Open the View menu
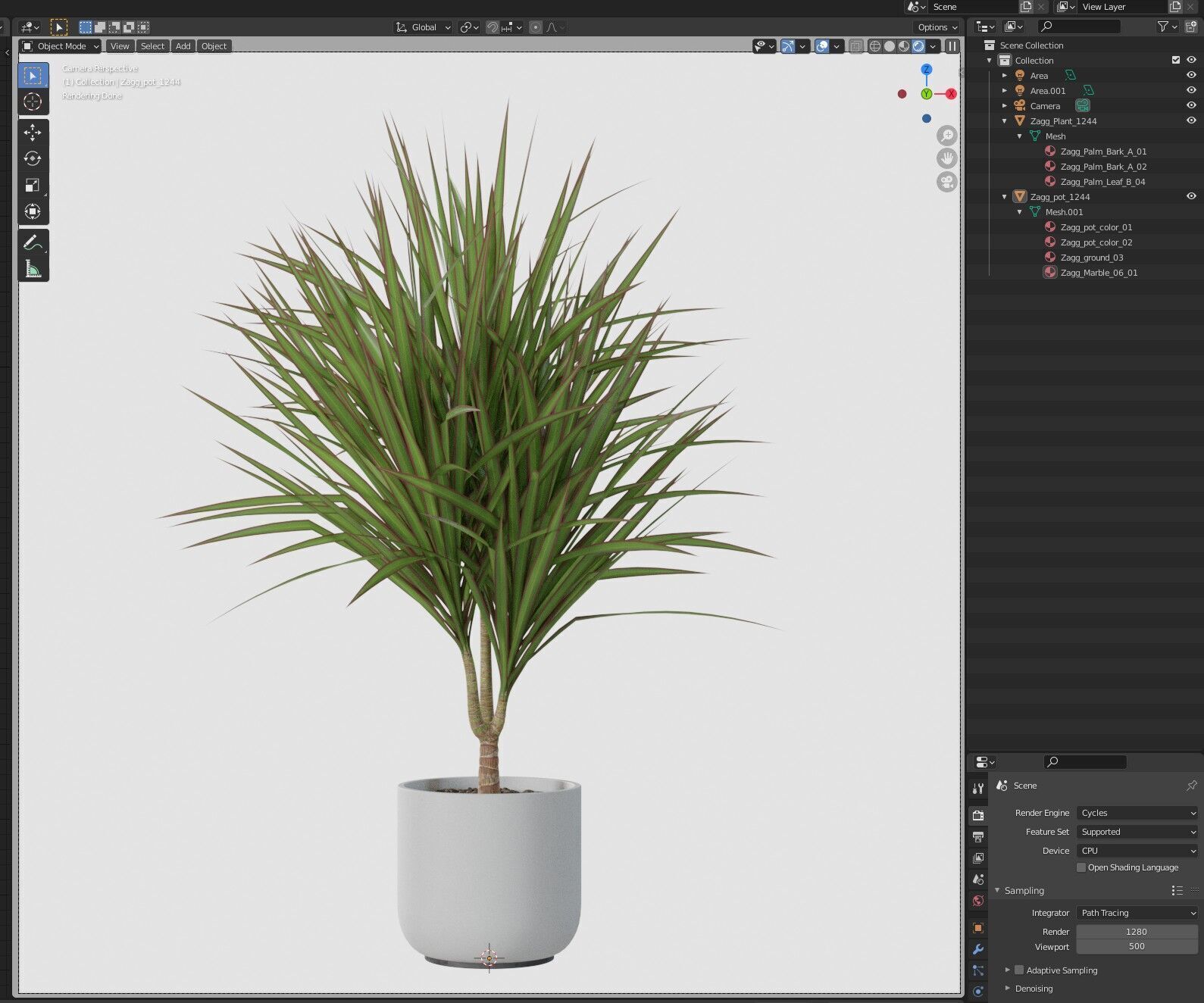The width and height of the screenshot is (1204, 1003). (x=120, y=46)
